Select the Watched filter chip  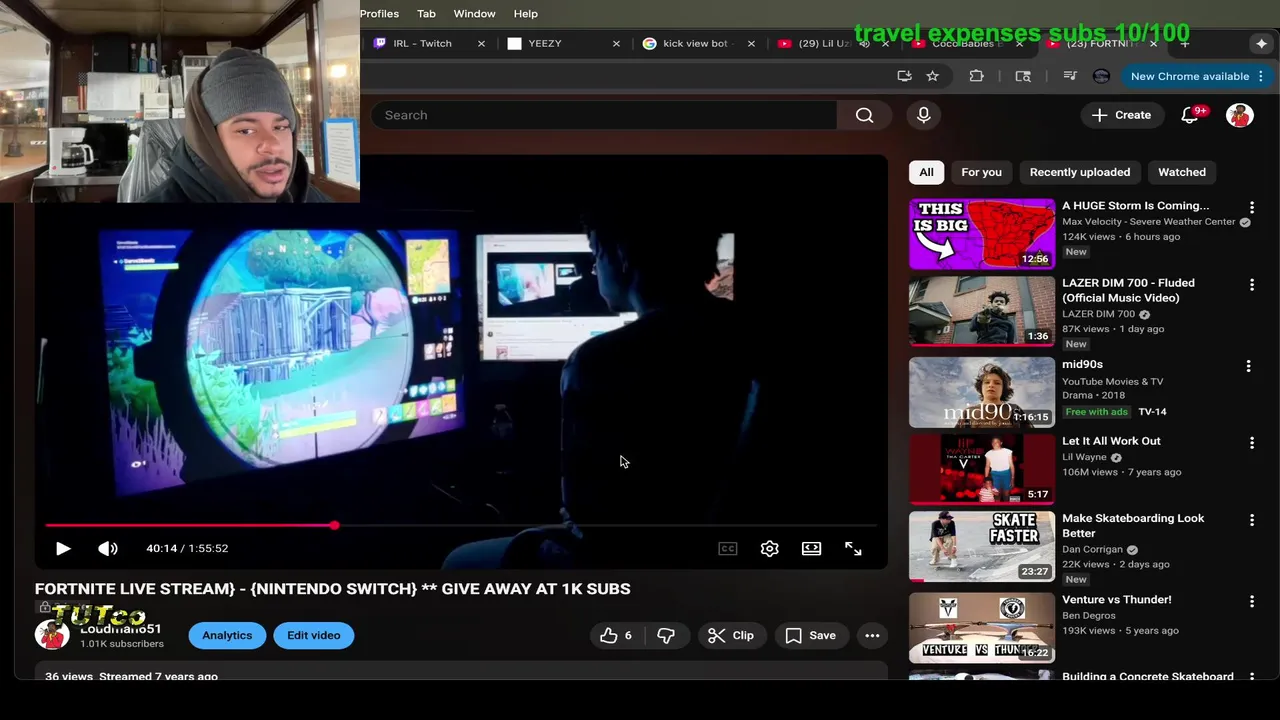tap(1182, 172)
